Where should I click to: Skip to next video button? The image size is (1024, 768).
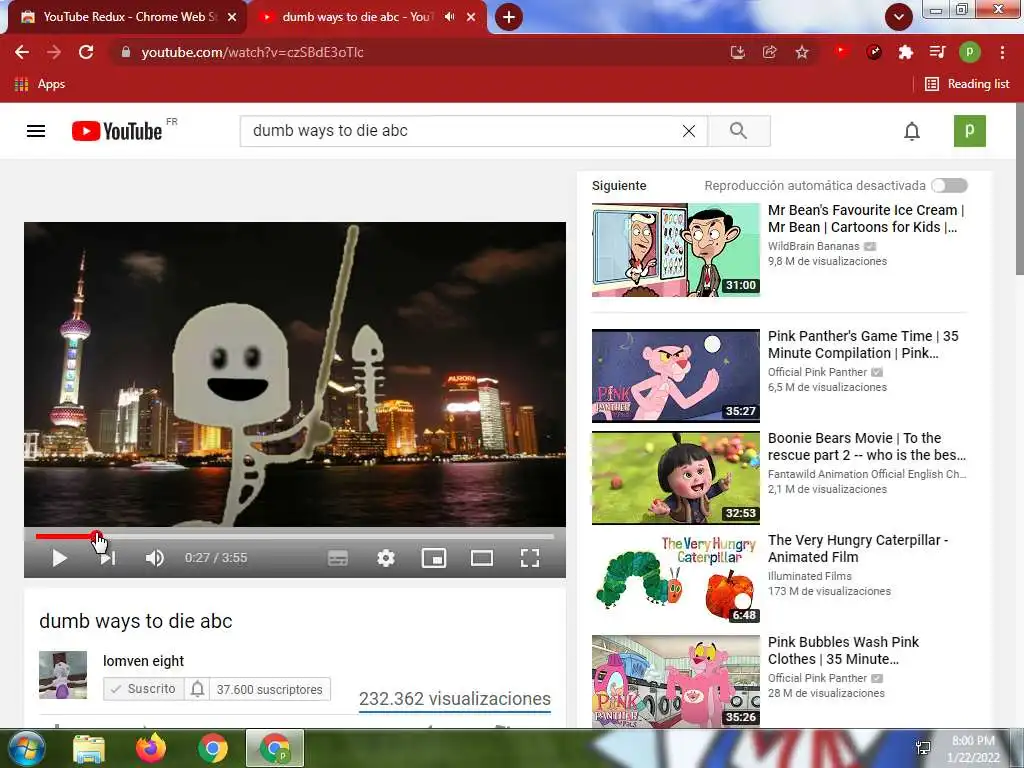(x=108, y=558)
